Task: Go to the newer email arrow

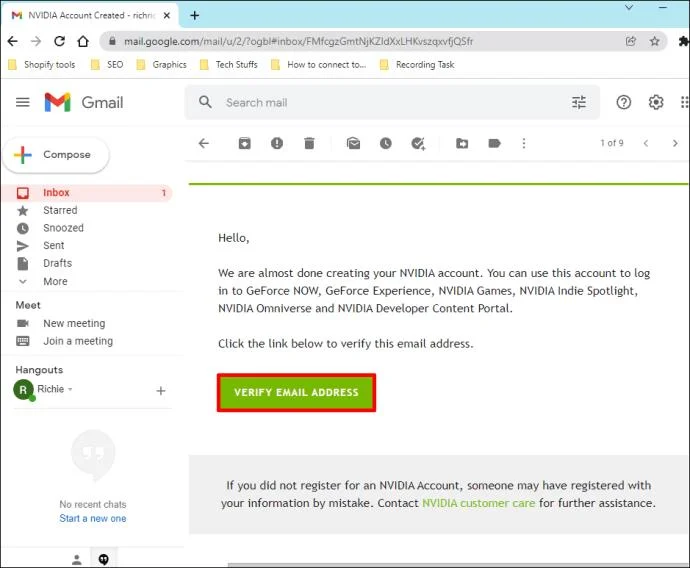Action: point(646,143)
